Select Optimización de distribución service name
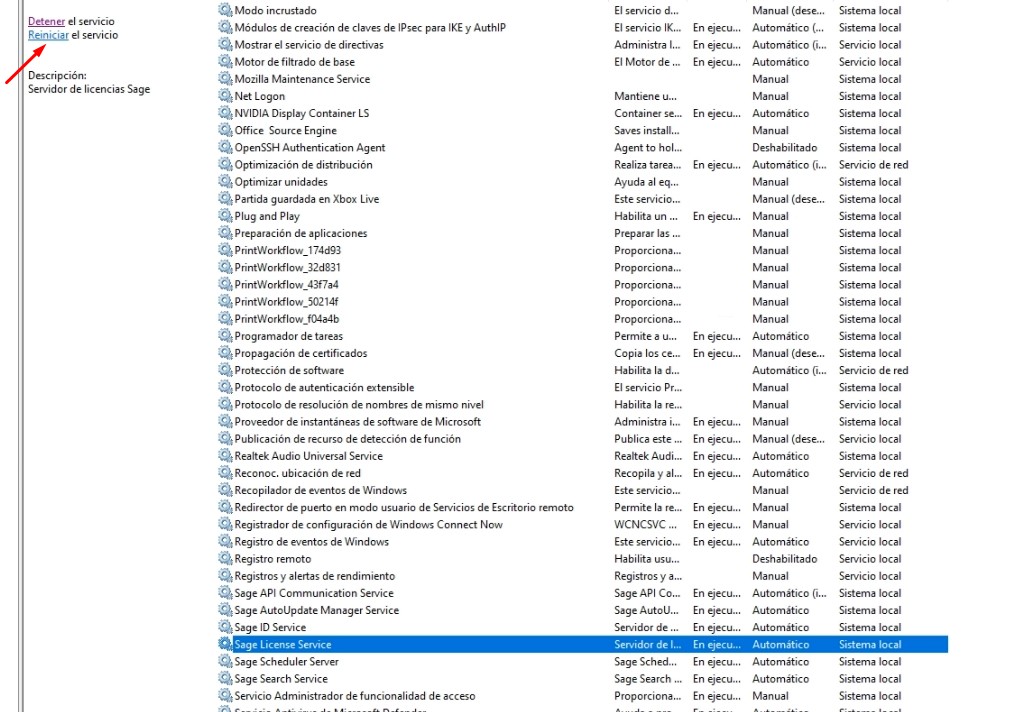The image size is (1017, 712). [304, 165]
